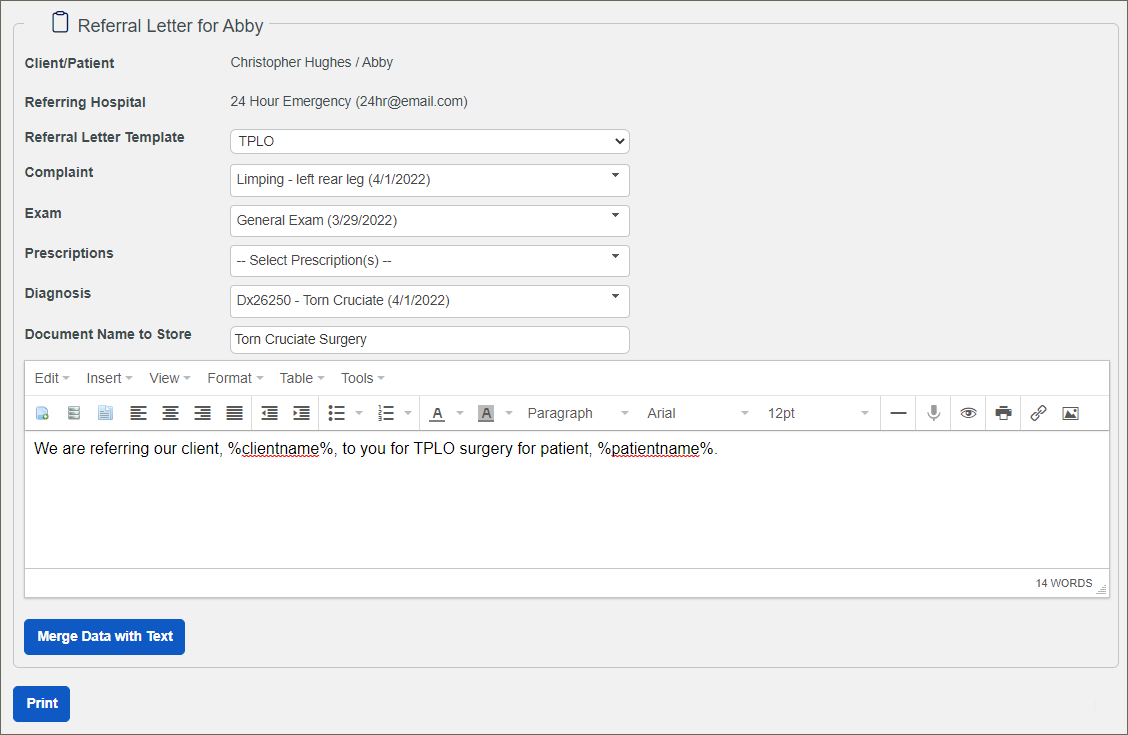
Task: Apply bullet list formatting
Action: [337, 414]
